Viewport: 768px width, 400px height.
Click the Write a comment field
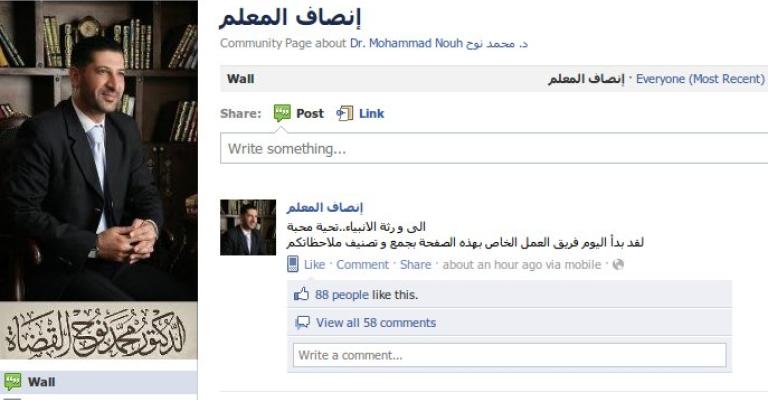coord(509,355)
